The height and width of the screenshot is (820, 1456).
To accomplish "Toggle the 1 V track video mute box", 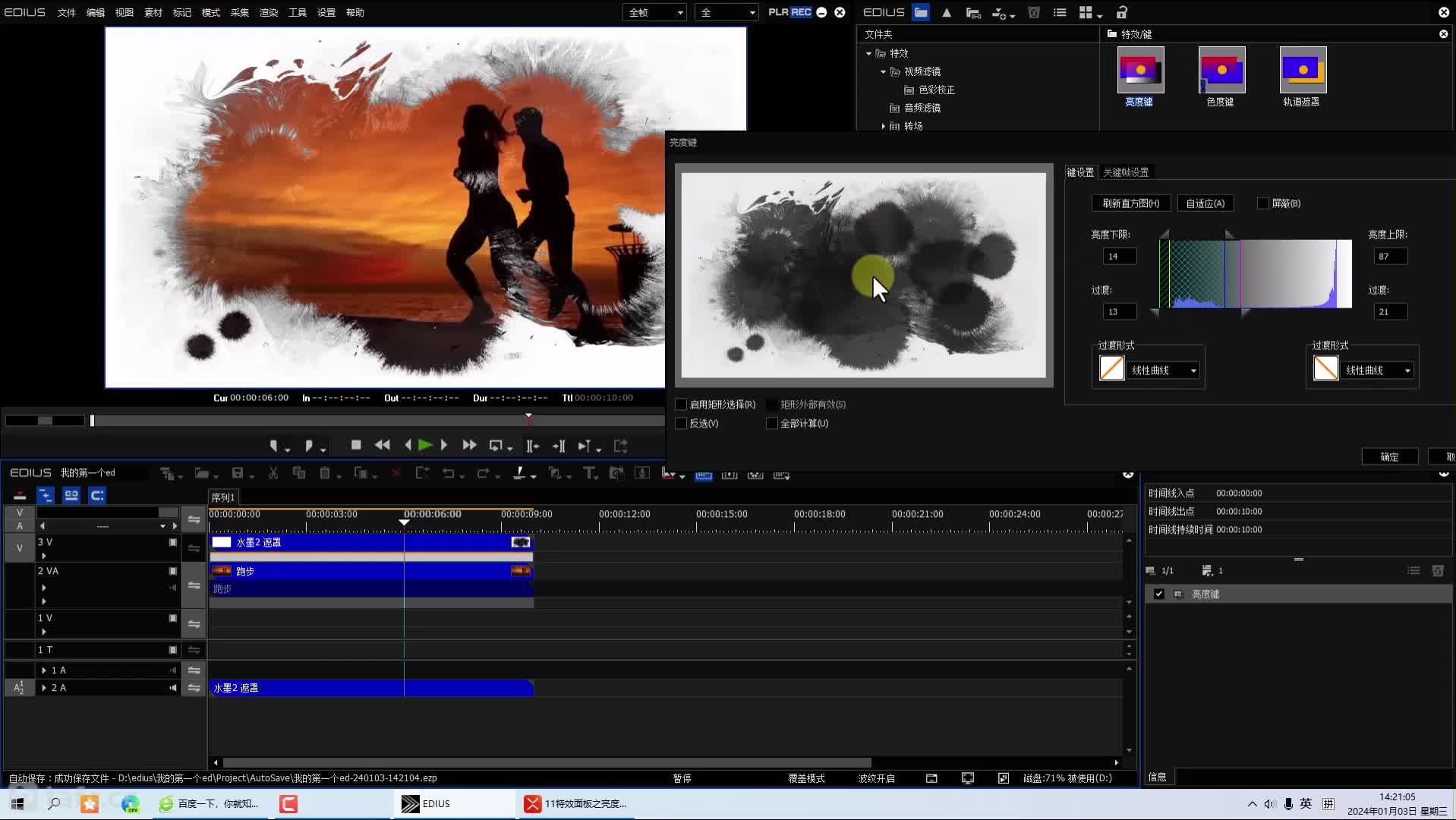I will click(173, 618).
